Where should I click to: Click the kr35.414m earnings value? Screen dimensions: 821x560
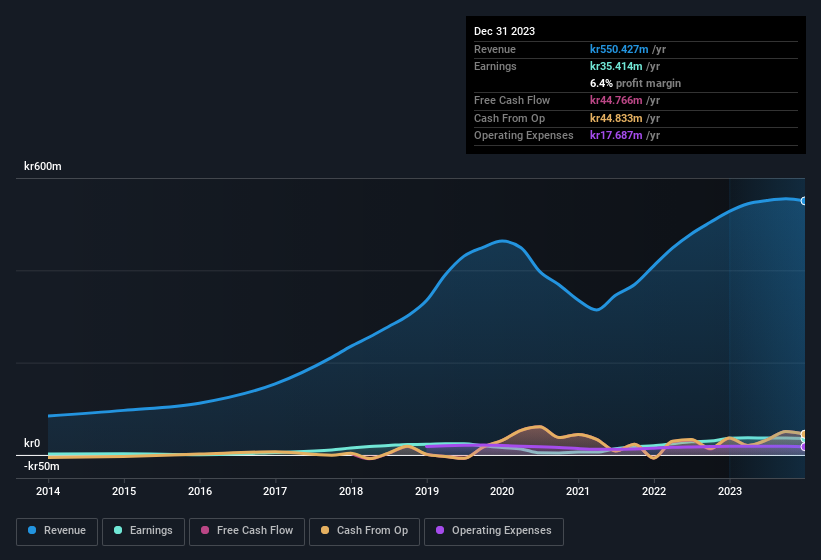click(x=616, y=66)
